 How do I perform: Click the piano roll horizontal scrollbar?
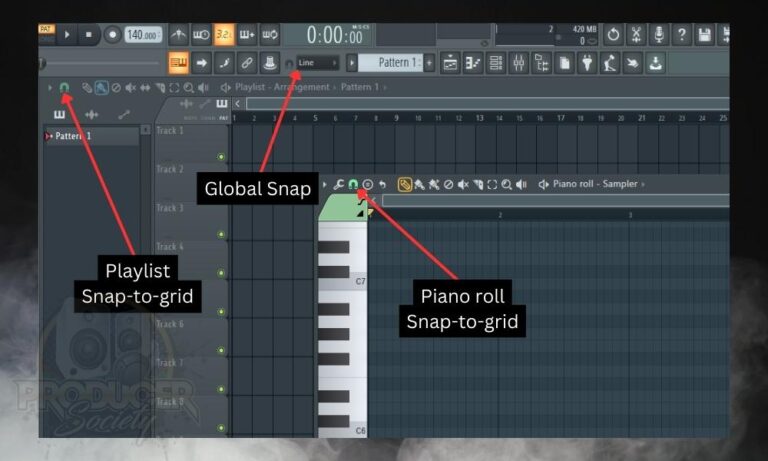tap(555, 200)
